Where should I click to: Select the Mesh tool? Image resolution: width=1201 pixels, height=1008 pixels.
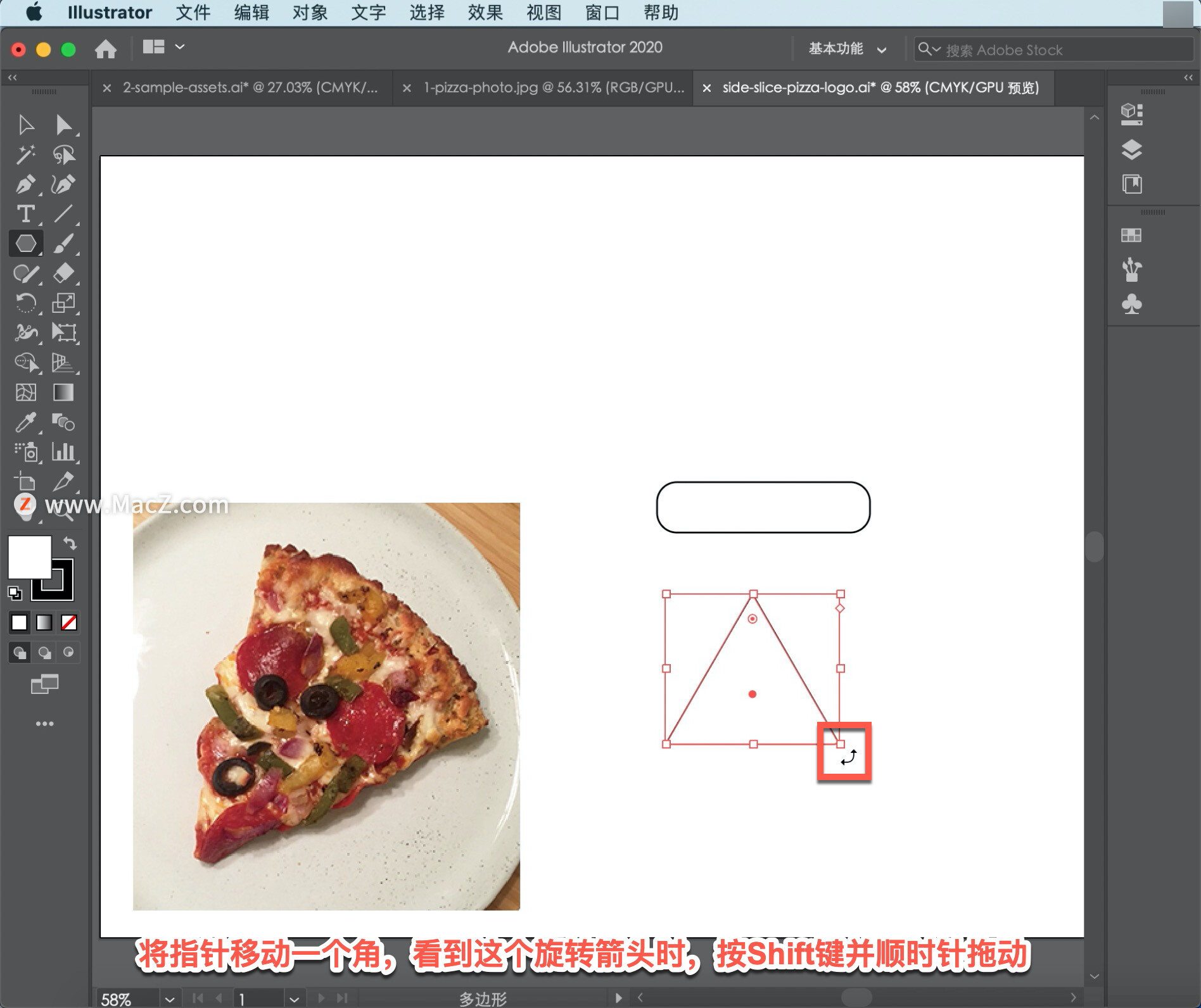point(26,392)
